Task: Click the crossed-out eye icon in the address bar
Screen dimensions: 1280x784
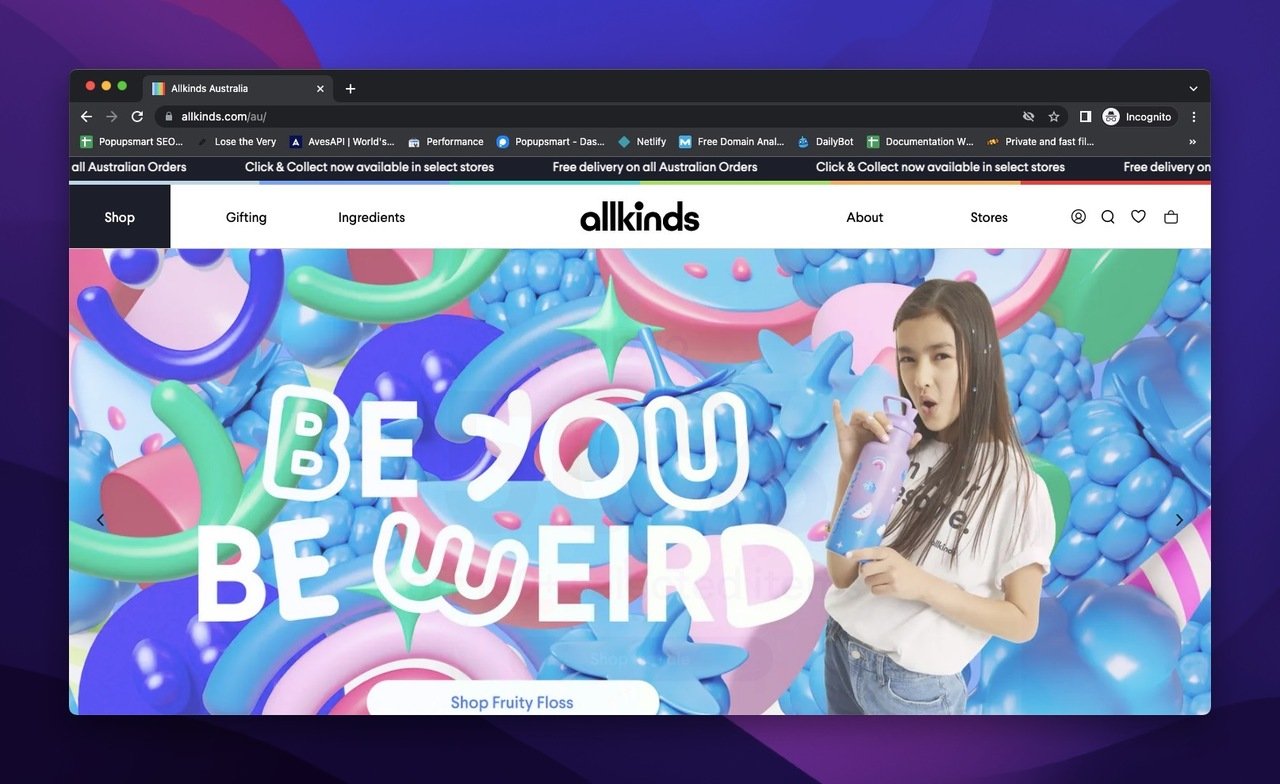Action: coord(1028,117)
